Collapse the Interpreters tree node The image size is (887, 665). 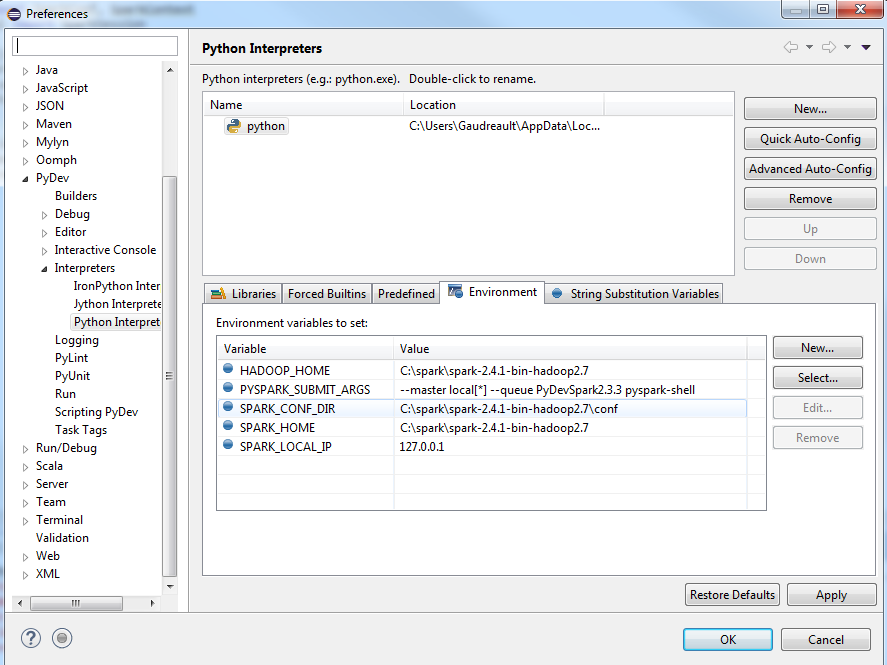click(44, 269)
